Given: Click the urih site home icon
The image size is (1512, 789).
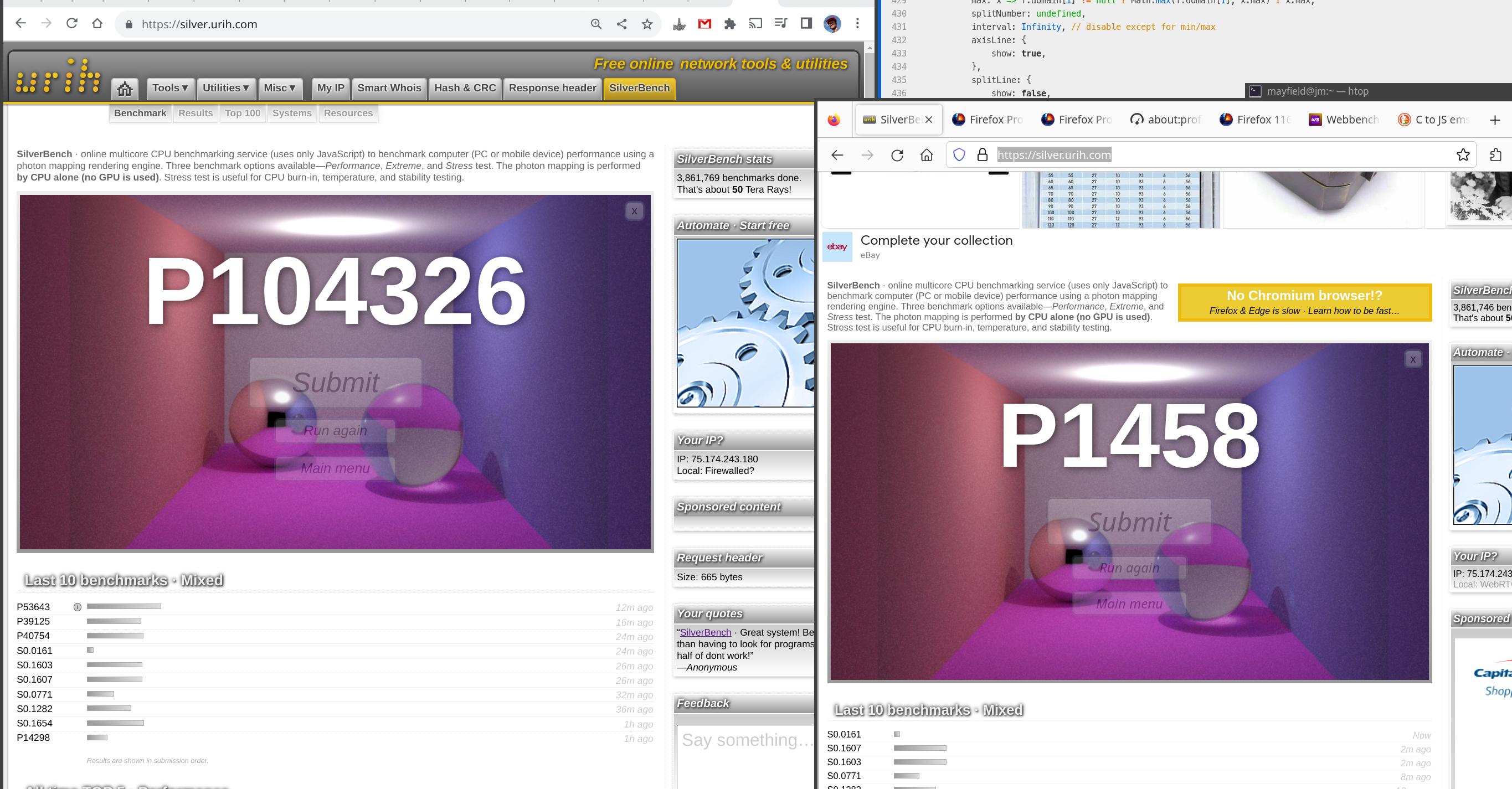Looking at the screenshot, I should [x=125, y=89].
